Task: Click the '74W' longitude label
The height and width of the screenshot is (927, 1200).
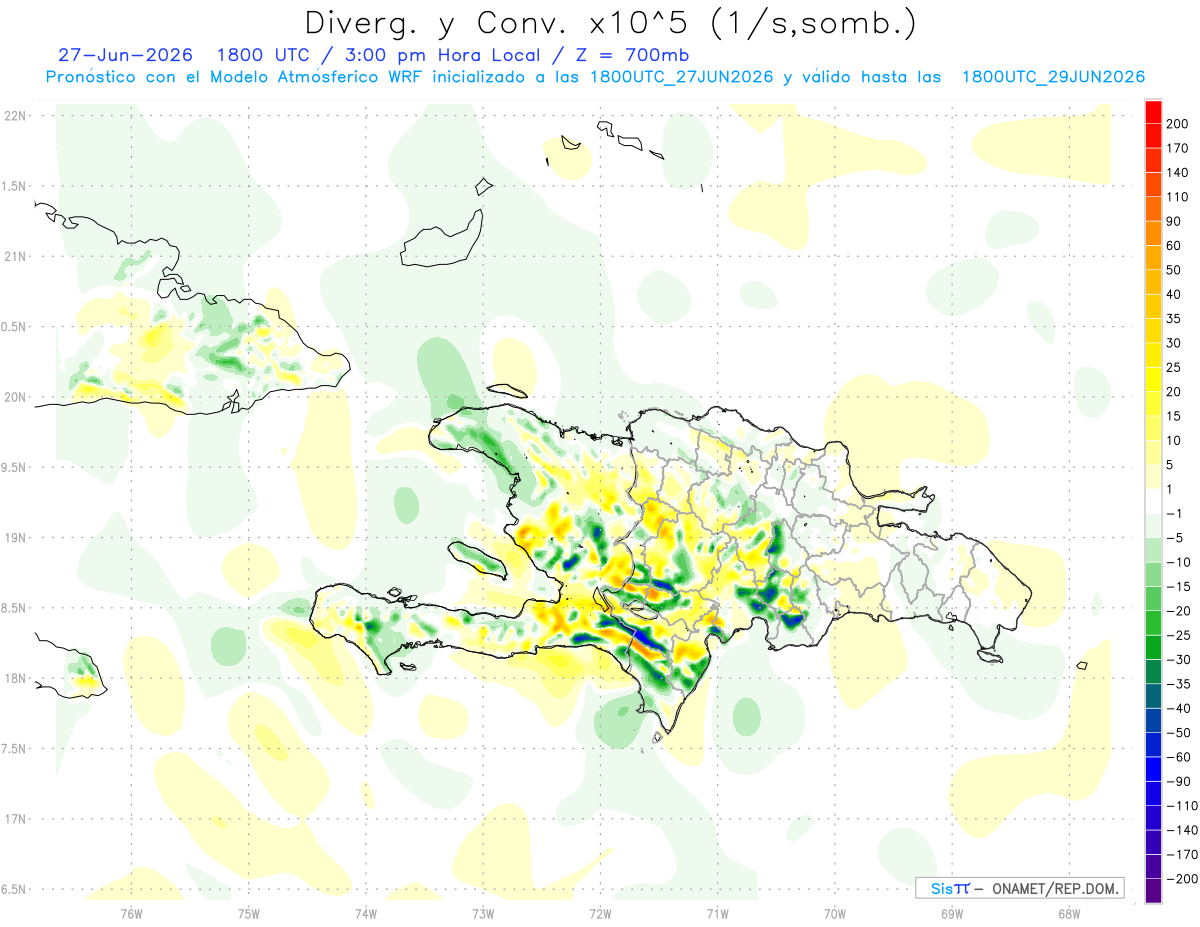Action: [366, 913]
